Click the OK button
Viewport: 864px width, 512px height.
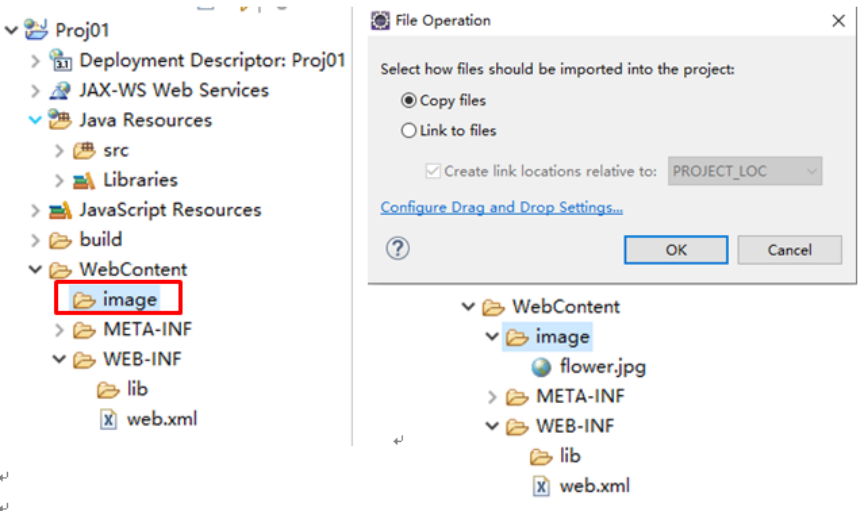pos(676,250)
